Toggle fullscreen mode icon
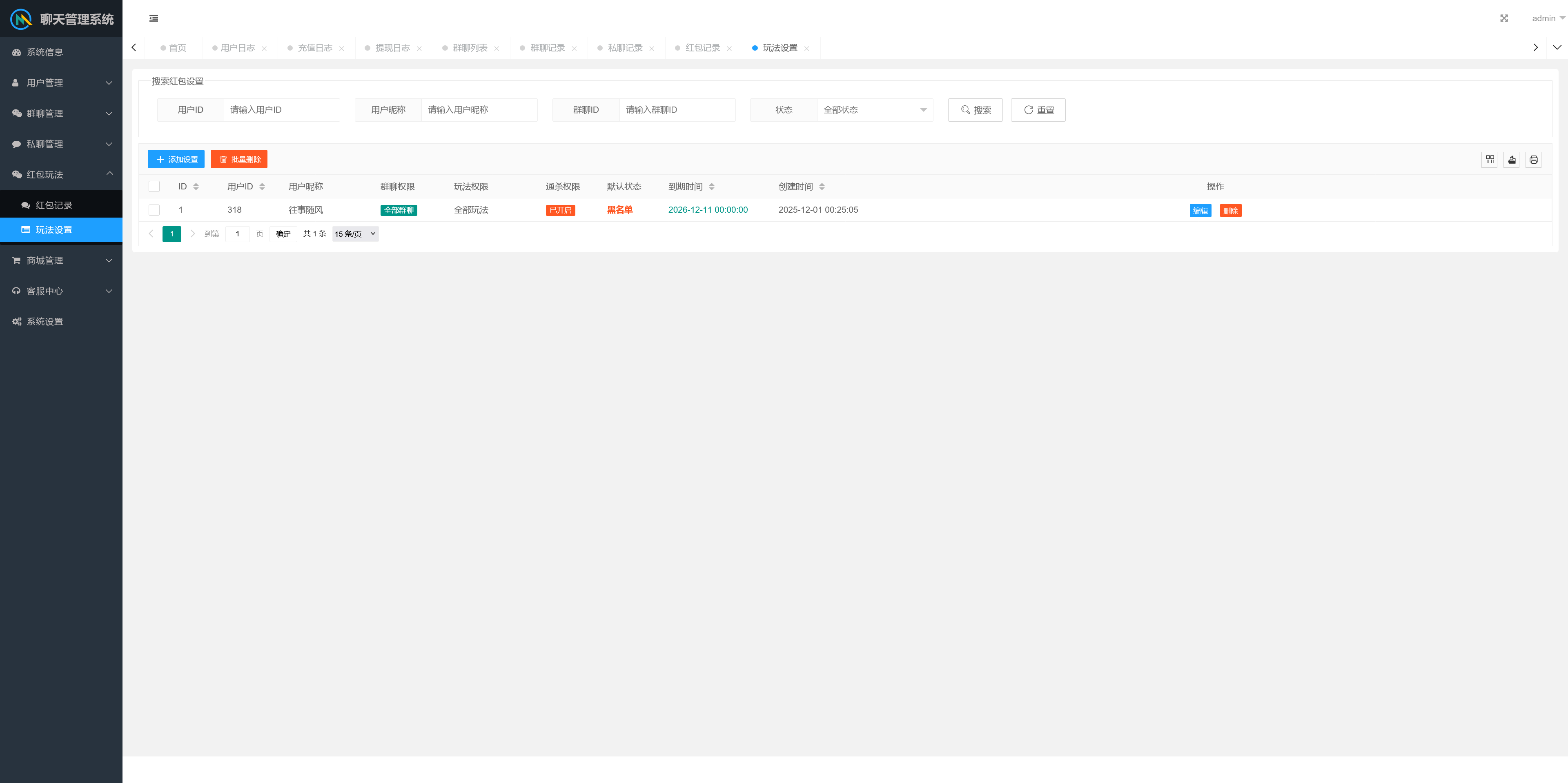The width and height of the screenshot is (1568, 783). [1503, 18]
